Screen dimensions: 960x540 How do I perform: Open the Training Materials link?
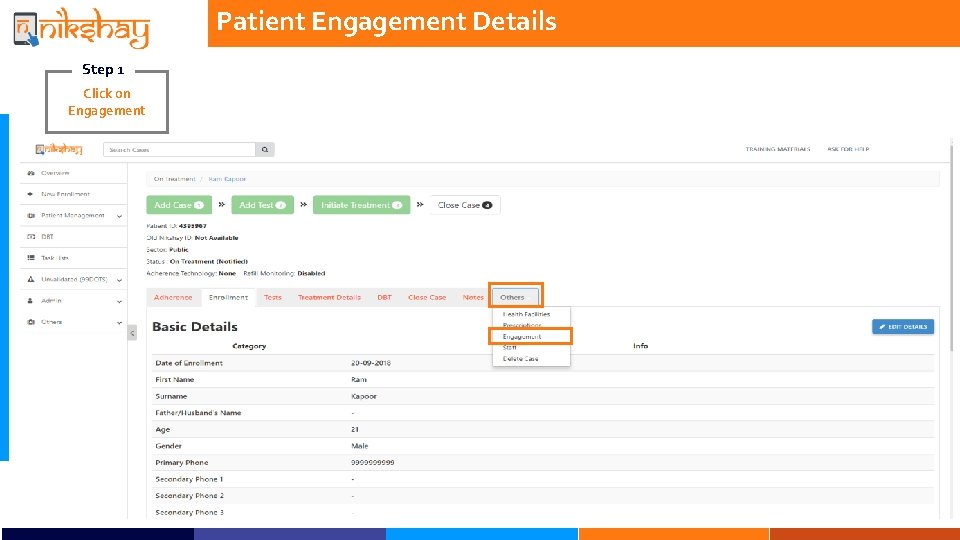tap(778, 149)
